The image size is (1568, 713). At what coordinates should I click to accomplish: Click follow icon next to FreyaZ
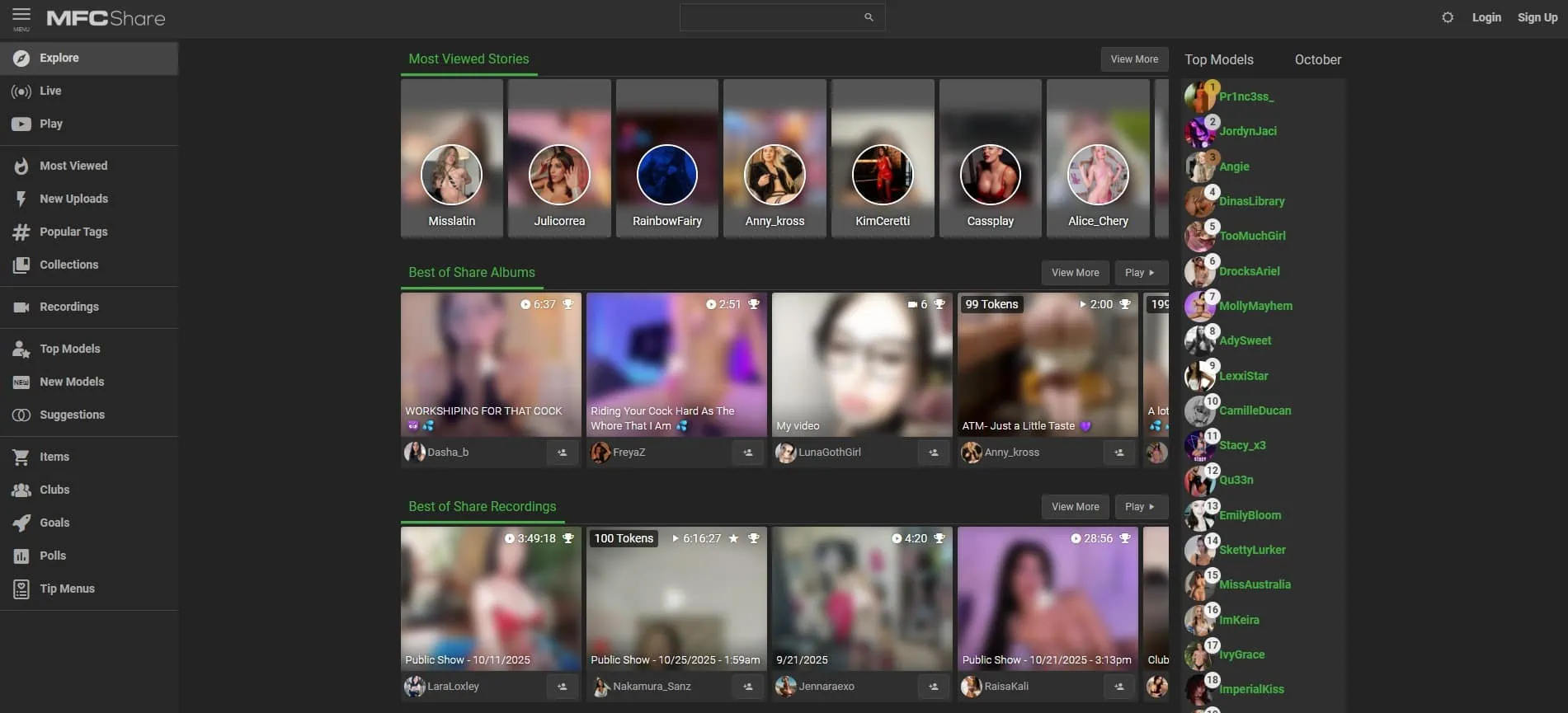747,453
